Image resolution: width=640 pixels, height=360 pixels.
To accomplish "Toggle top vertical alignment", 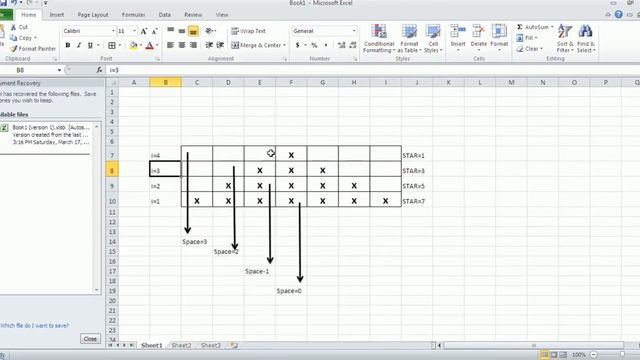I will click(171, 31).
